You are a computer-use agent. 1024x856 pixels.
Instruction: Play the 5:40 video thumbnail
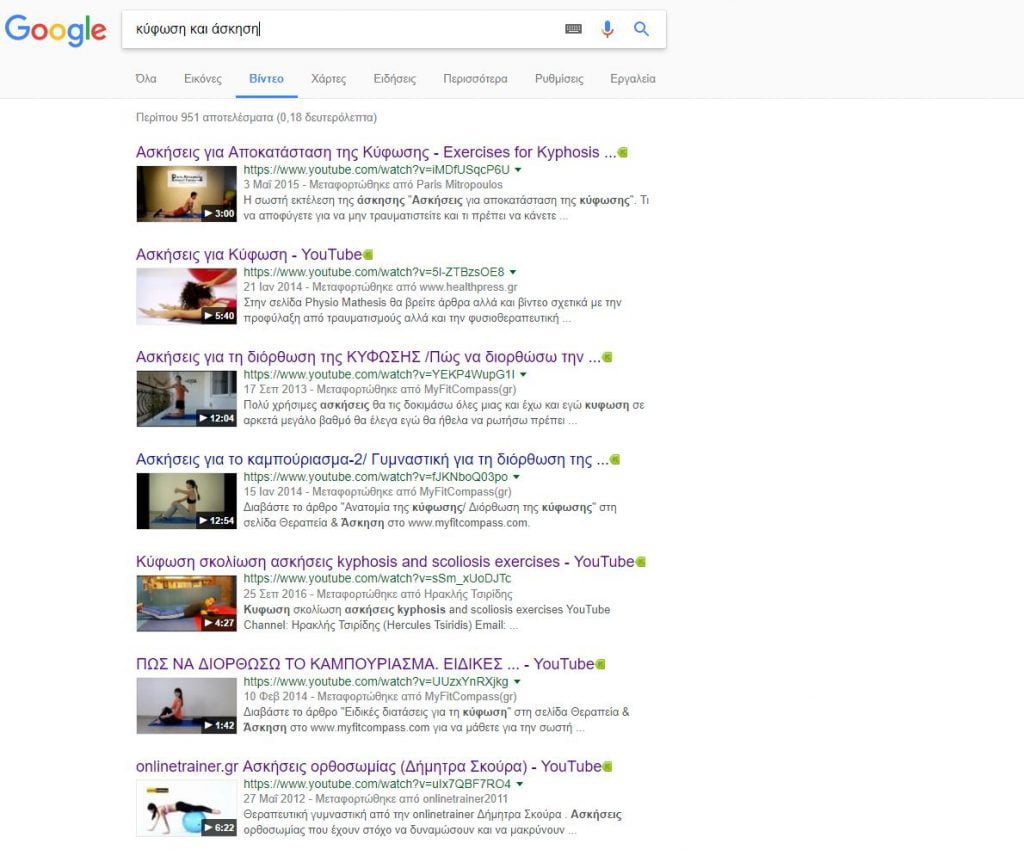(x=186, y=296)
